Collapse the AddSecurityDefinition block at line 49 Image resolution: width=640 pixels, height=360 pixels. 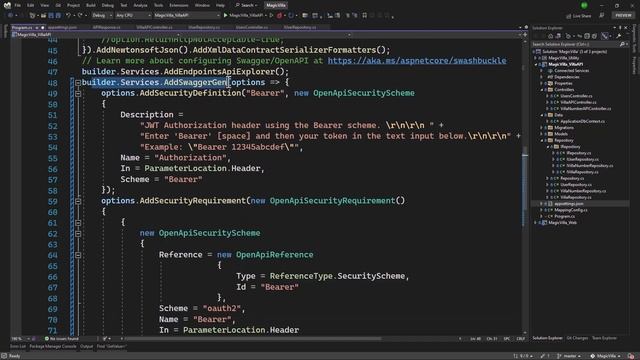click(x=78, y=93)
